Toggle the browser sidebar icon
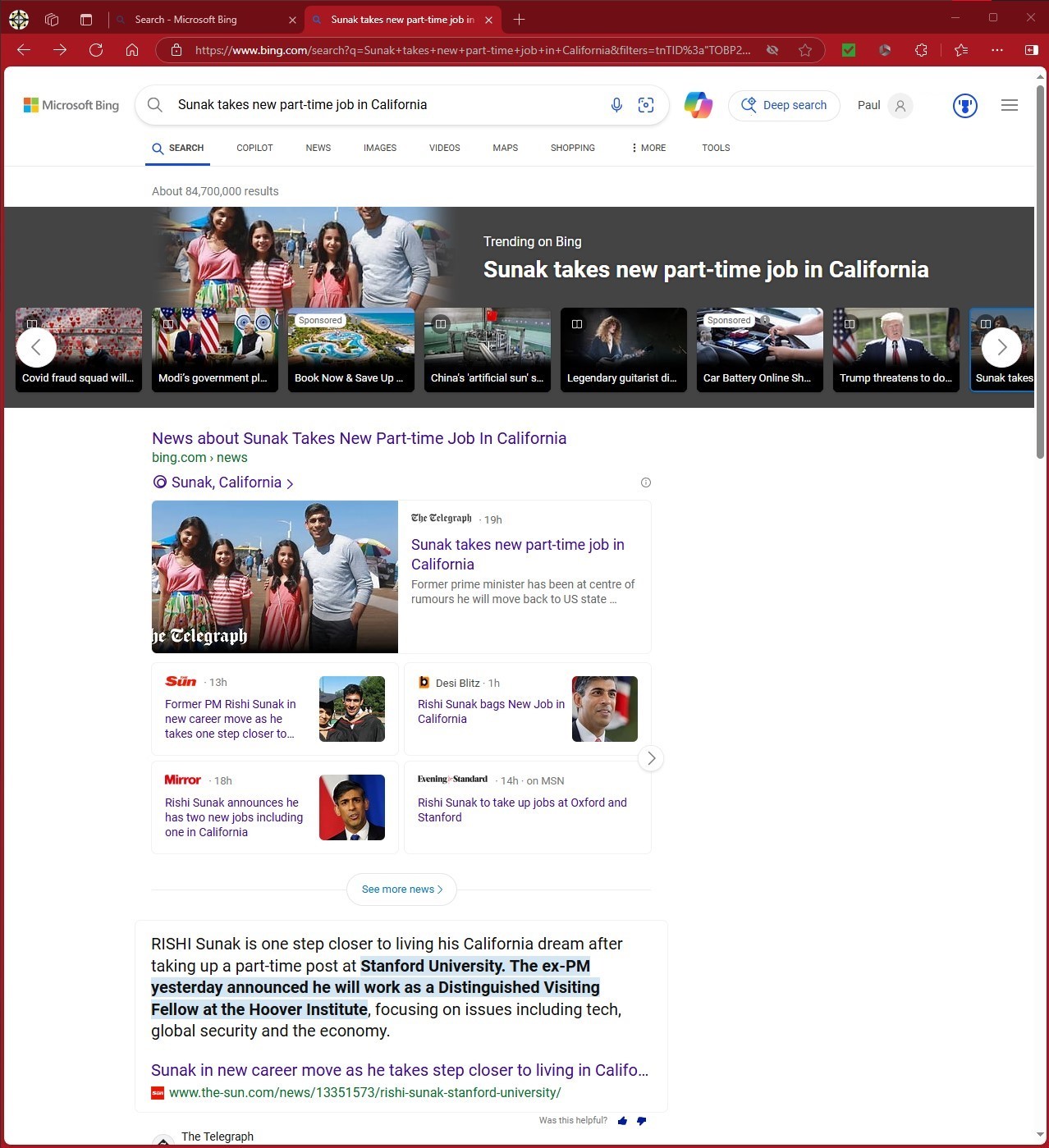 1032,50
